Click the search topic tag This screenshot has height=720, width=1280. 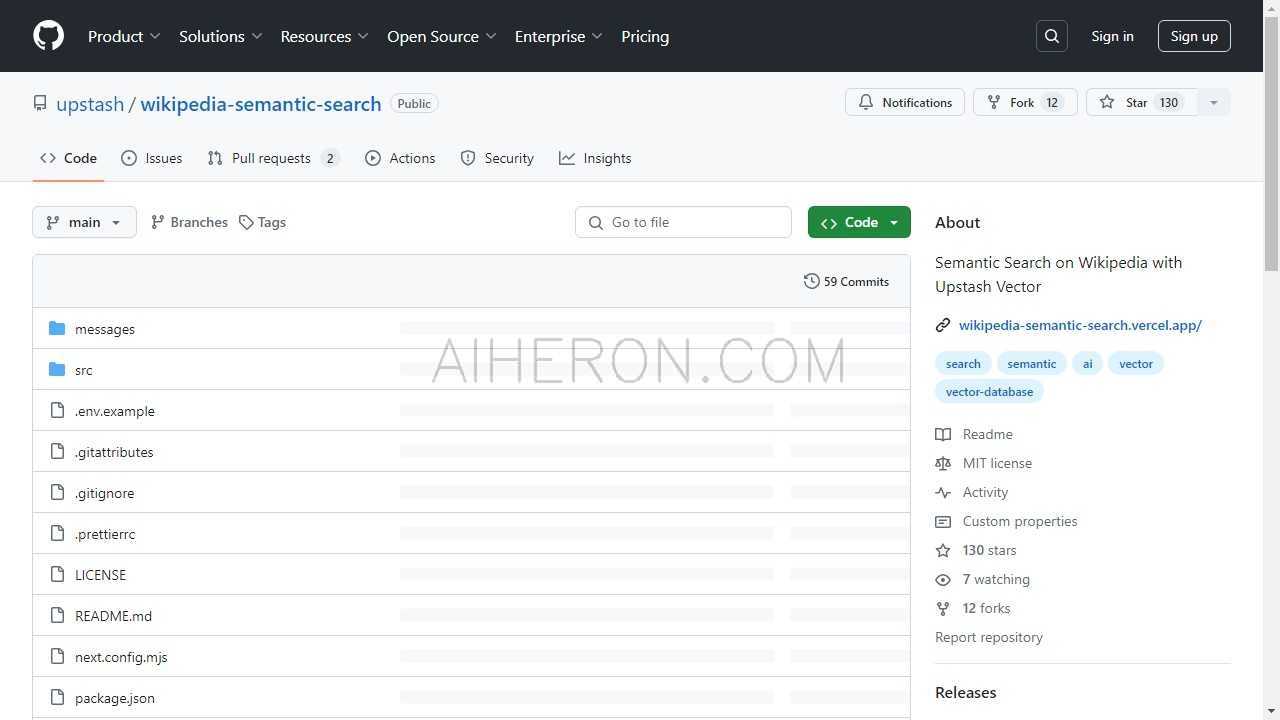(963, 363)
